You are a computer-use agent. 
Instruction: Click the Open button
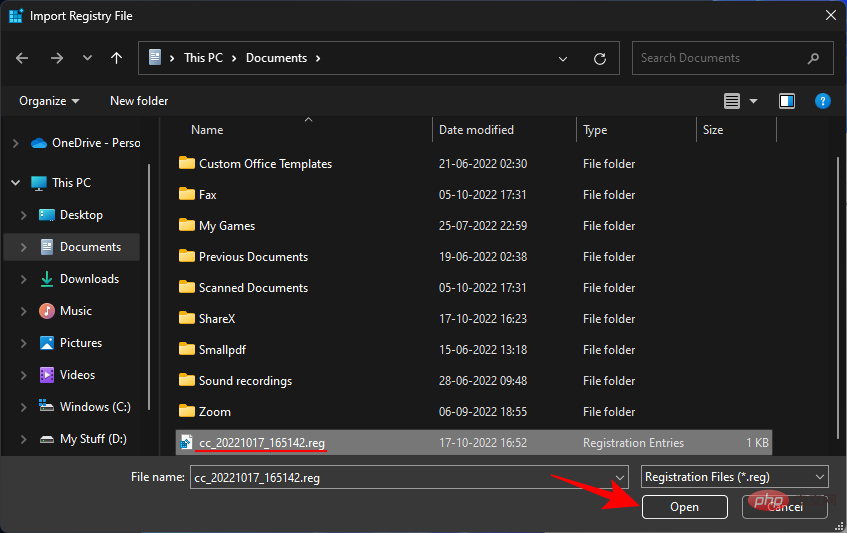pyautogui.click(x=684, y=507)
